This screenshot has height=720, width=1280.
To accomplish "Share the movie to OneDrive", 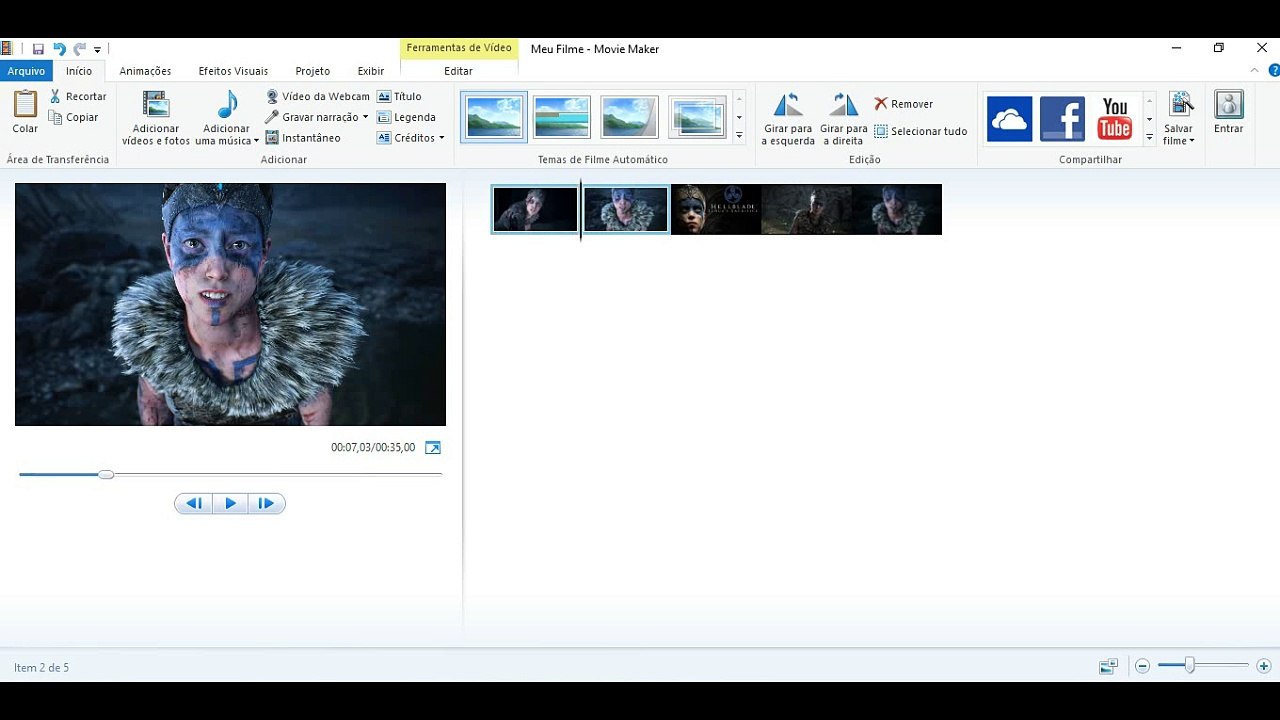I will pyautogui.click(x=1010, y=119).
